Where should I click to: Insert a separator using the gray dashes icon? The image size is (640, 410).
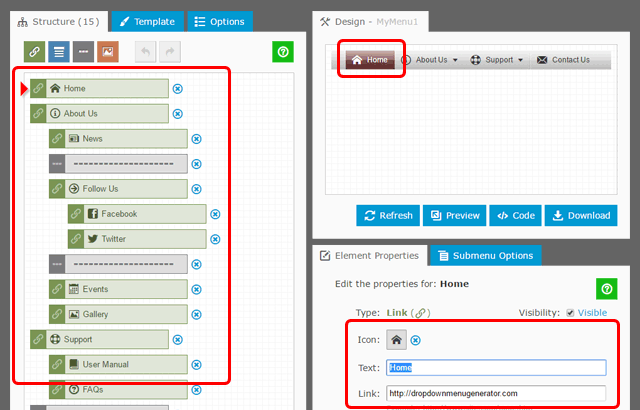pos(83,52)
